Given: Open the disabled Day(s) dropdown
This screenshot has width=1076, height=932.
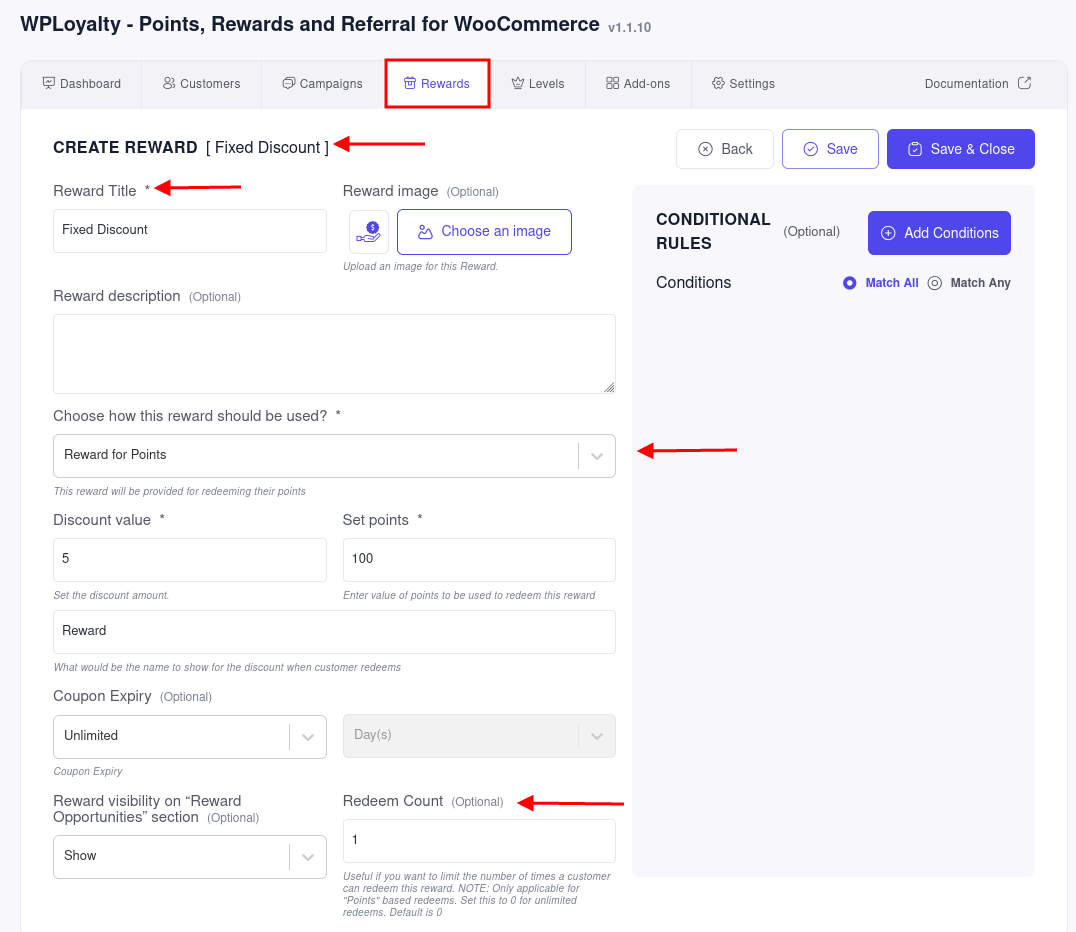Looking at the screenshot, I should click(x=479, y=736).
